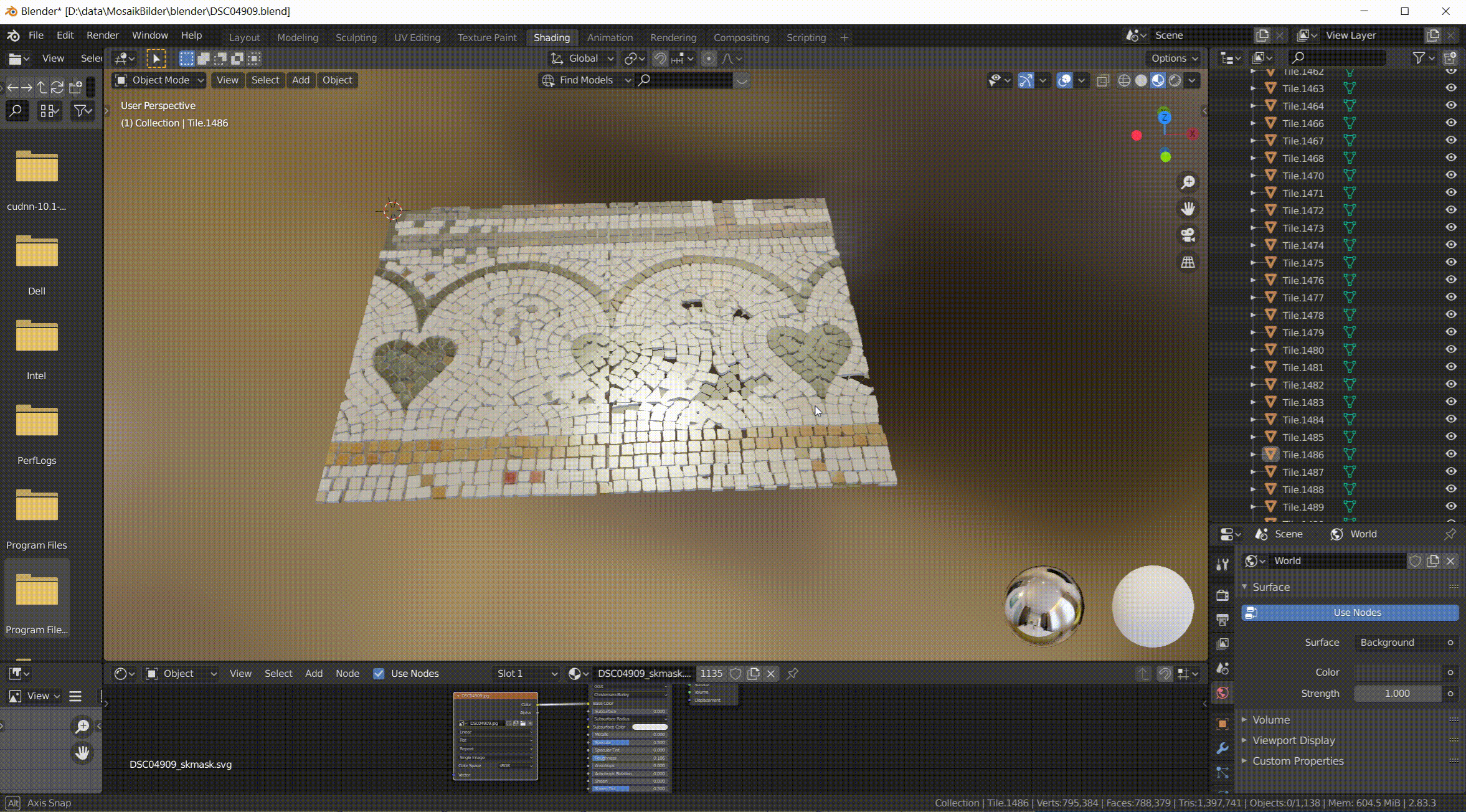This screenshot has height=812, width=1466.
Task: Switch to orthographic grid view icon
Action: click(x=1188, y=262)
